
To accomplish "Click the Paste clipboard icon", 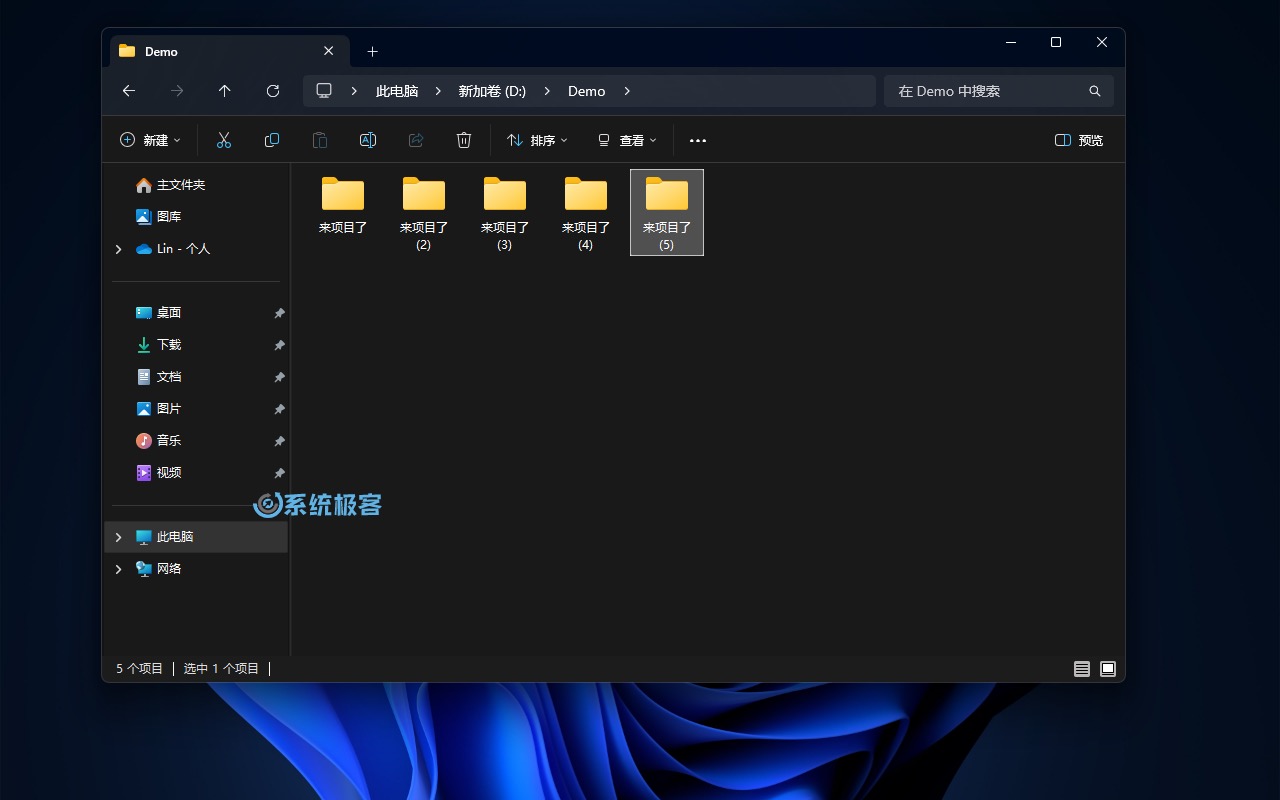I will [x=320, y=140].
